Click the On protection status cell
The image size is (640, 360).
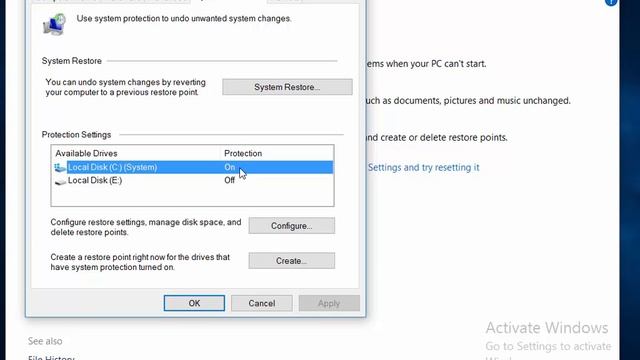click(229, 167)
